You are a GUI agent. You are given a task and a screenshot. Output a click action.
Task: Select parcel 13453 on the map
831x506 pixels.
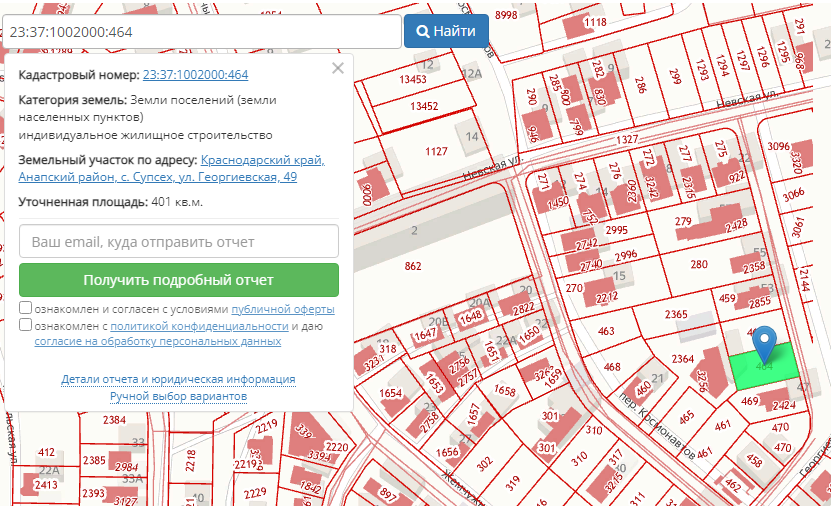[413, 79]
